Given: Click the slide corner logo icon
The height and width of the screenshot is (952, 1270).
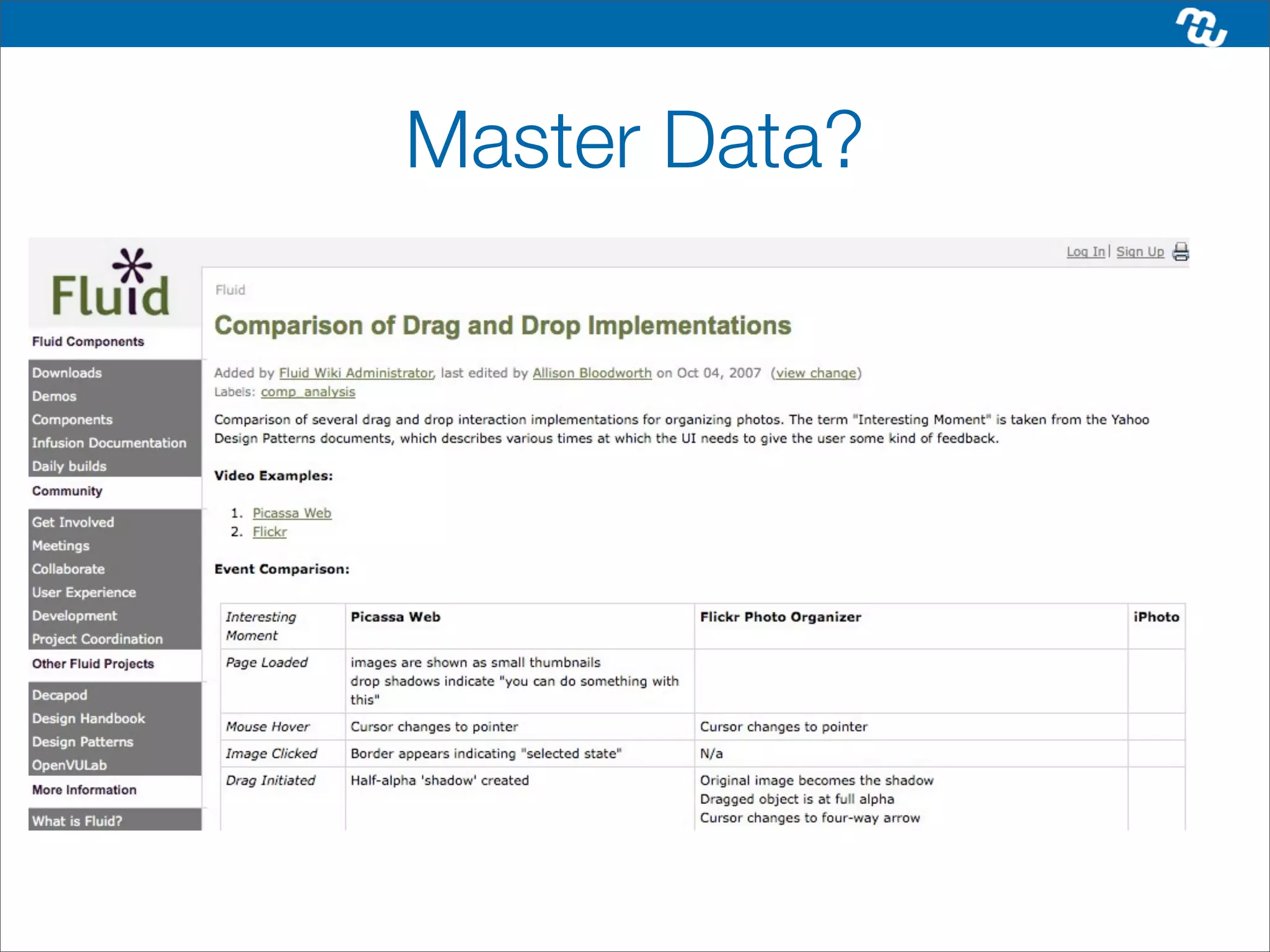Looking at the screenshot, I should (x=1201, y=27).
